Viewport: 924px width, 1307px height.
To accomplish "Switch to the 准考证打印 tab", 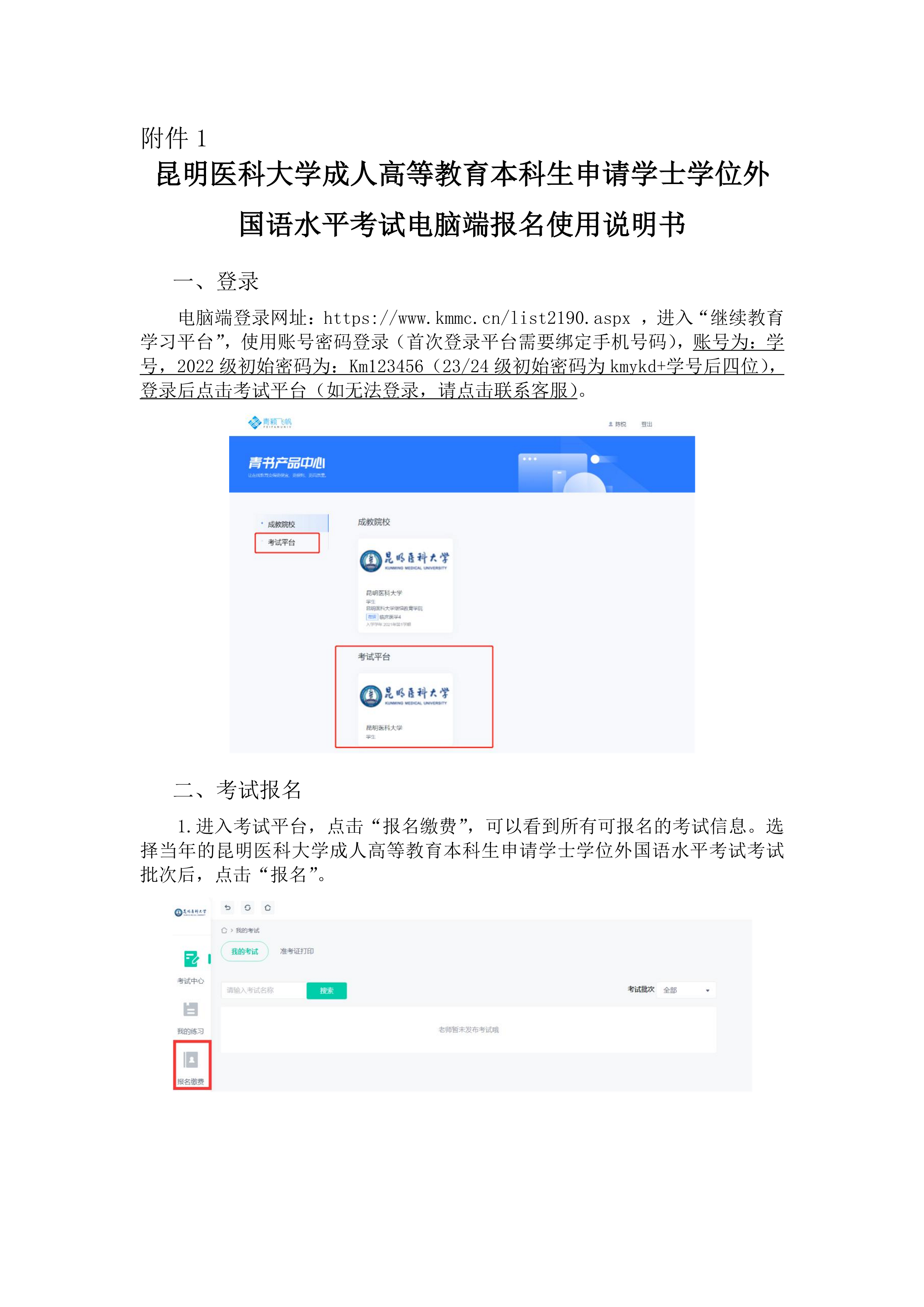I will coord(297,951).
